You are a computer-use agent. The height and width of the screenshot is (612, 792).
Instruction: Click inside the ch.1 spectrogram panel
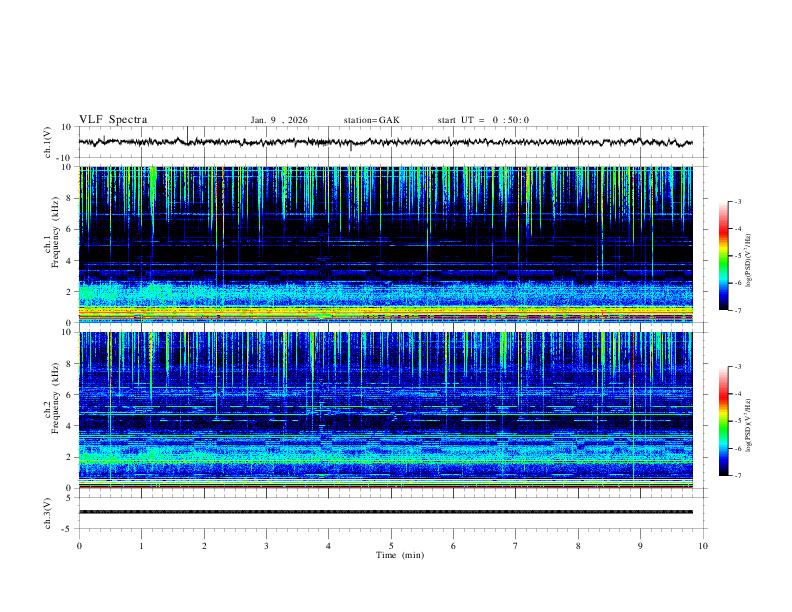click(x=385, y=244)
